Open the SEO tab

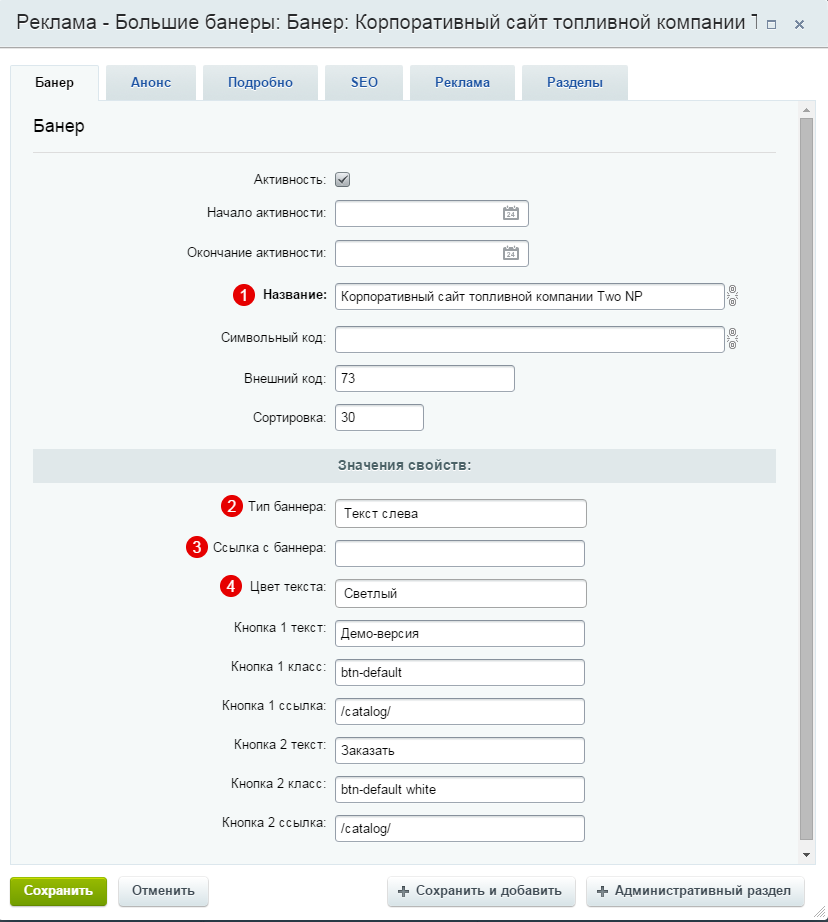coord(364,82)
